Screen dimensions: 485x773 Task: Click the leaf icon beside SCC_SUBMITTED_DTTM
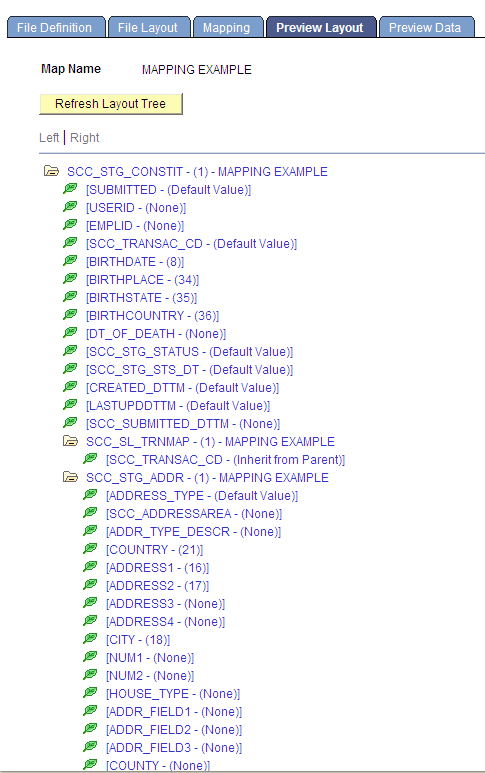(x=70, y=422)
